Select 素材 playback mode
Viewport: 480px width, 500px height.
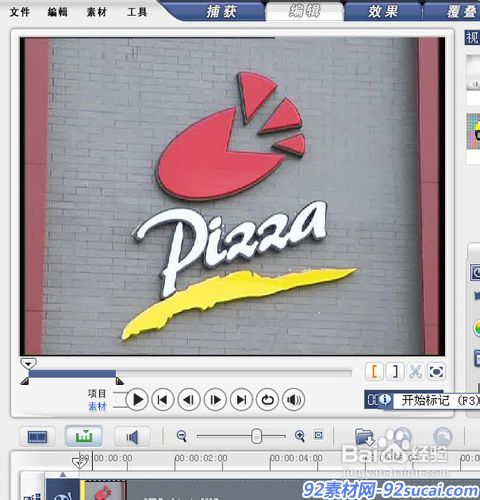click(x=97, y=406)
